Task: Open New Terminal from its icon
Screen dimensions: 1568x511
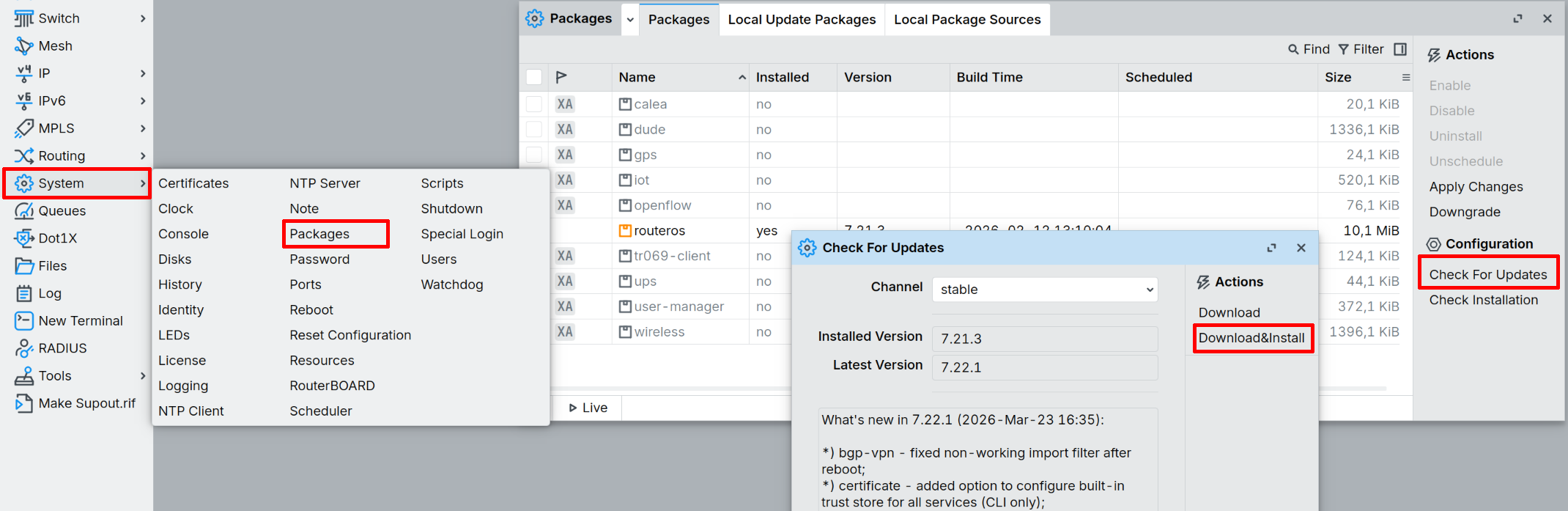Action: pos(23,321)
